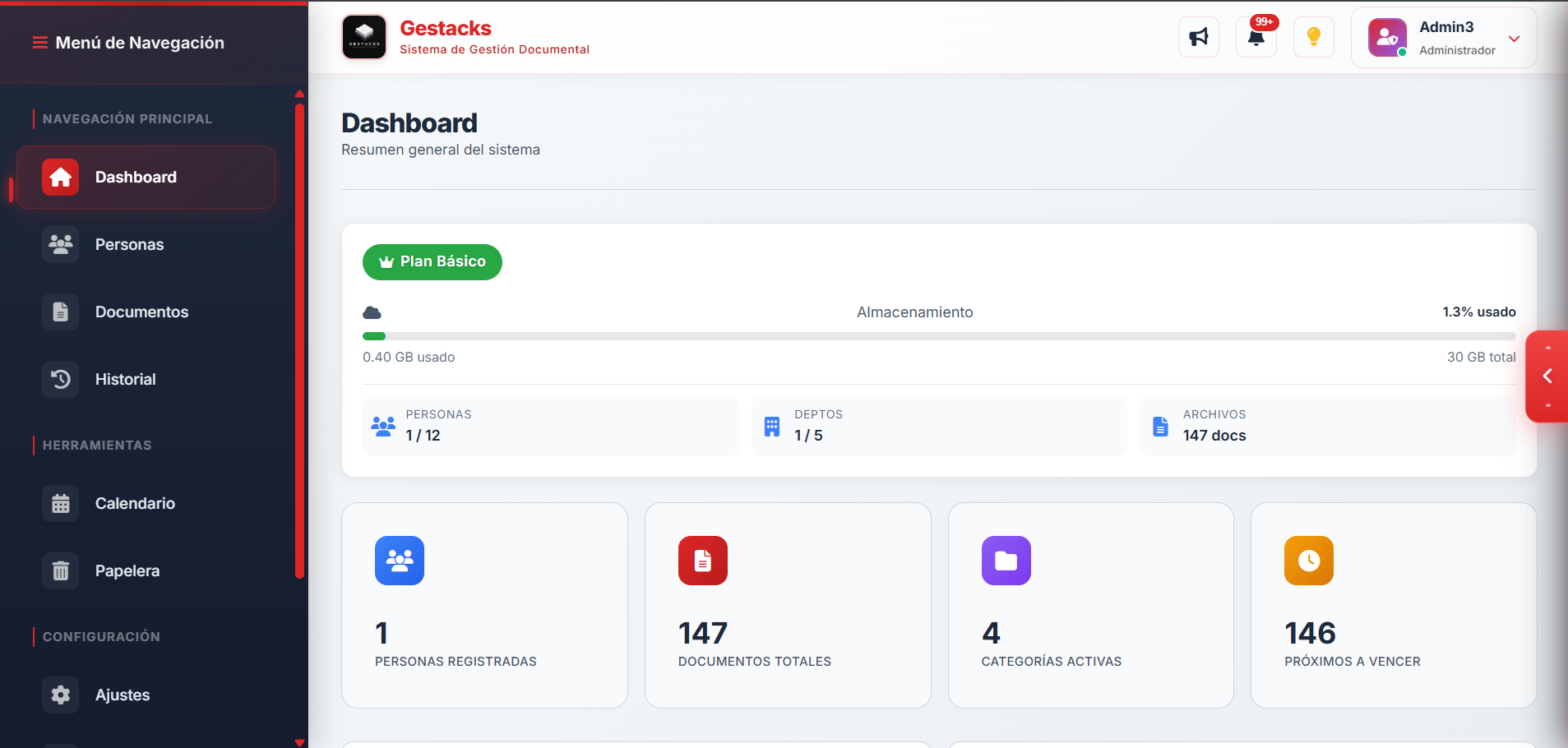Click sidebar scroll down arrow
The height and width of the screenshot is (748, 1568).
click(x=299, y=742)
